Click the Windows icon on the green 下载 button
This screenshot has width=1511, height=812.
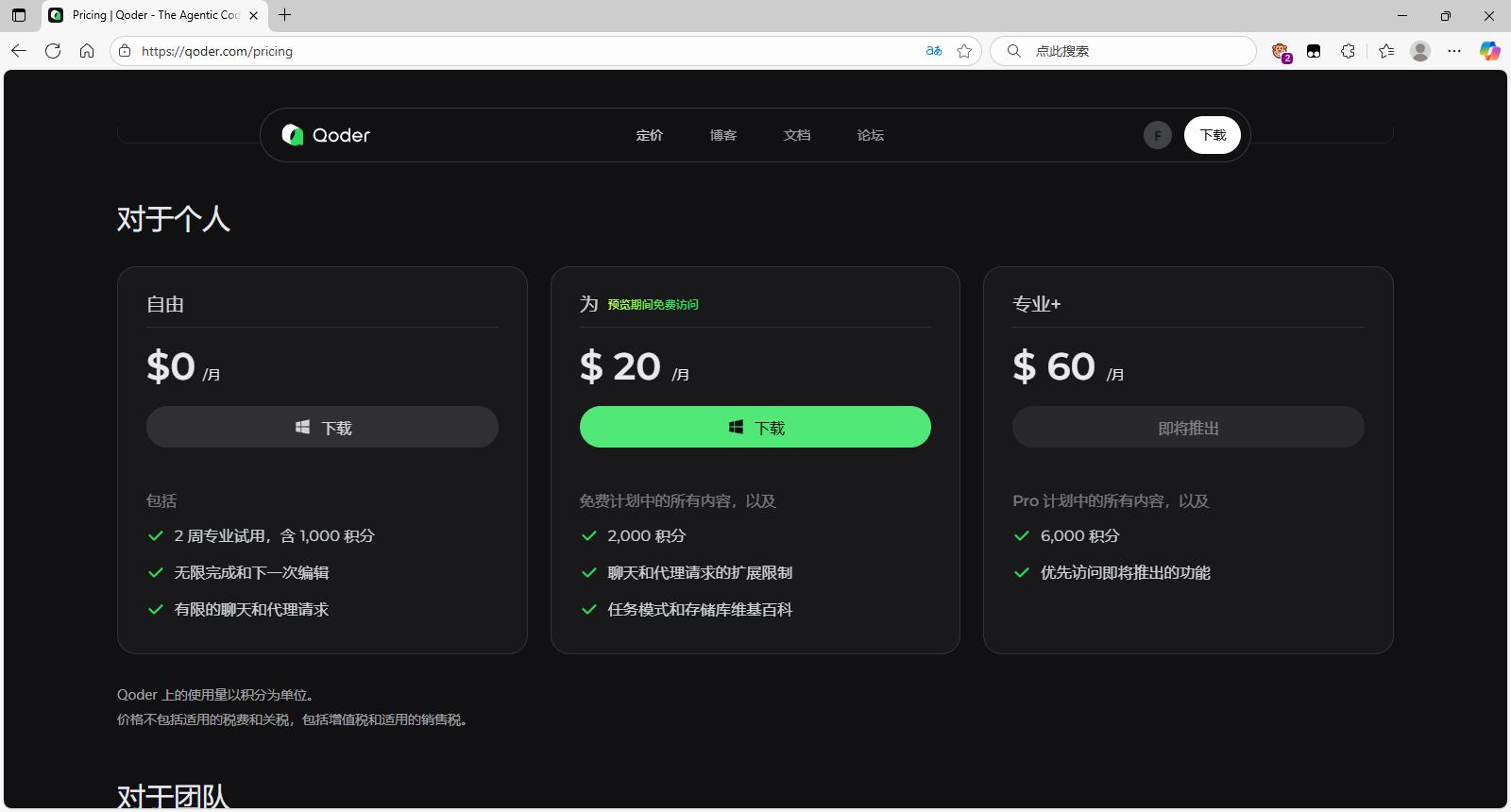(x=736, y=427)
